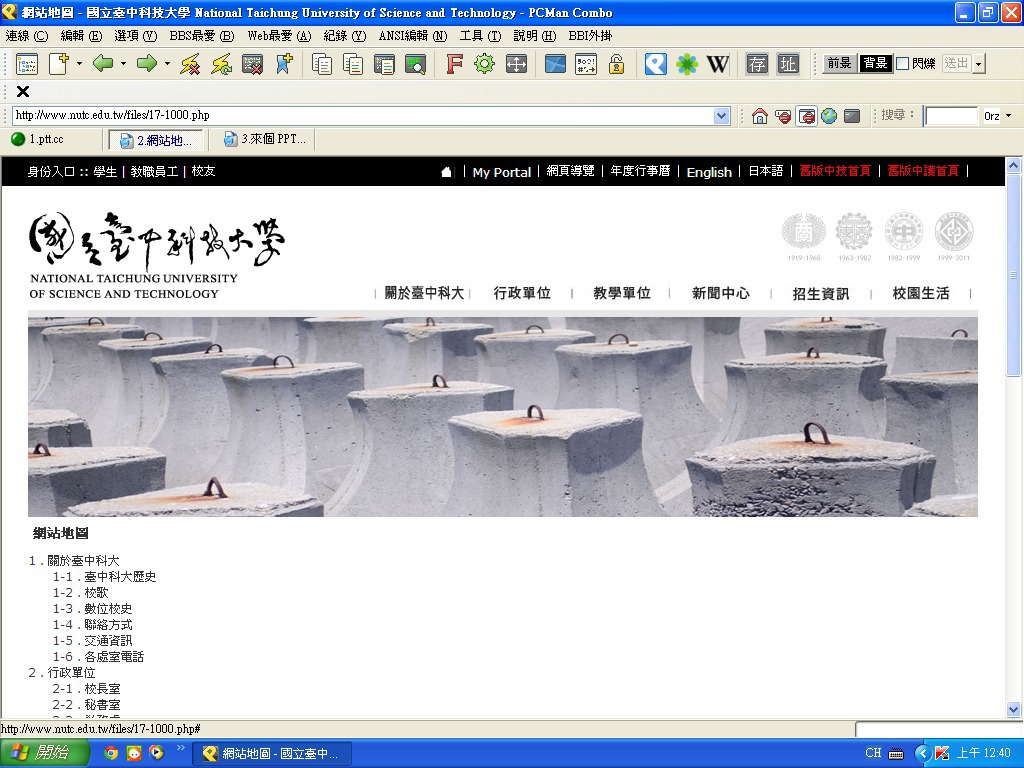Click the green flower icon
This screenshot has width=1024, height=768.
pos(687,64)
